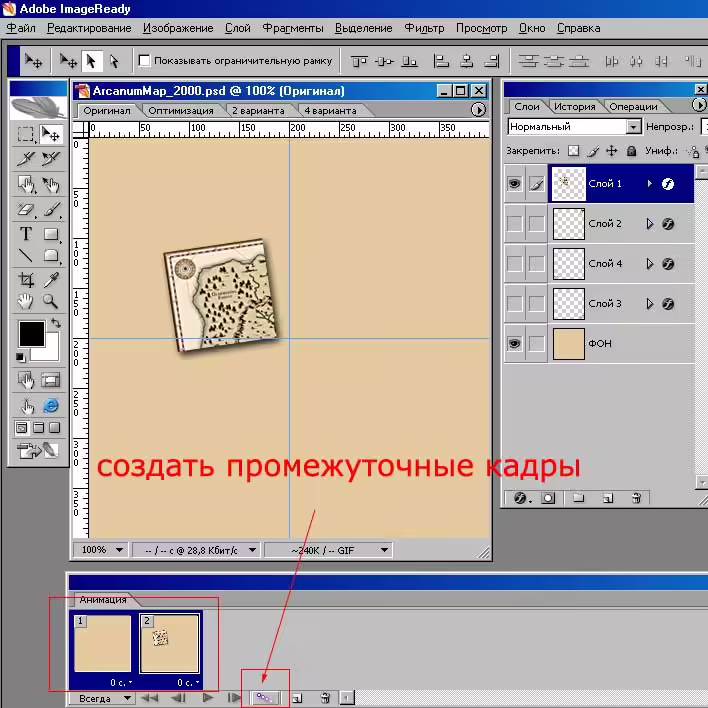Image resolution: width=708 pixels, height=708 pixels.
Task: Select the Hand tool
Action: [x=25, y=301]
